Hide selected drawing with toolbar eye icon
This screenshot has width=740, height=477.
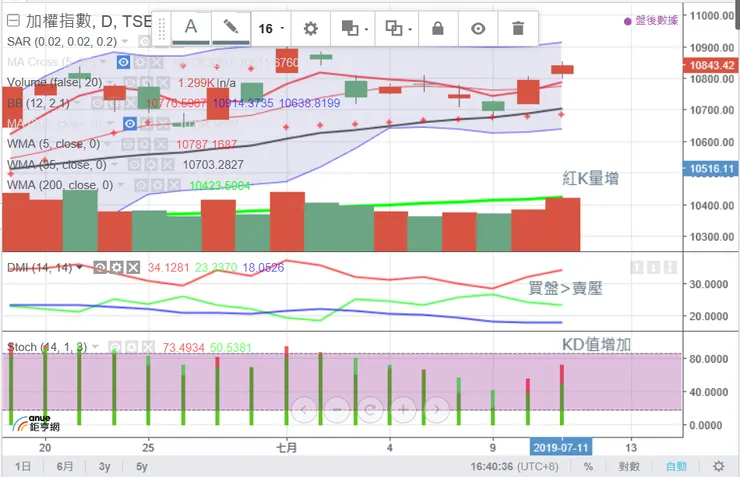(x=478, y=29)
